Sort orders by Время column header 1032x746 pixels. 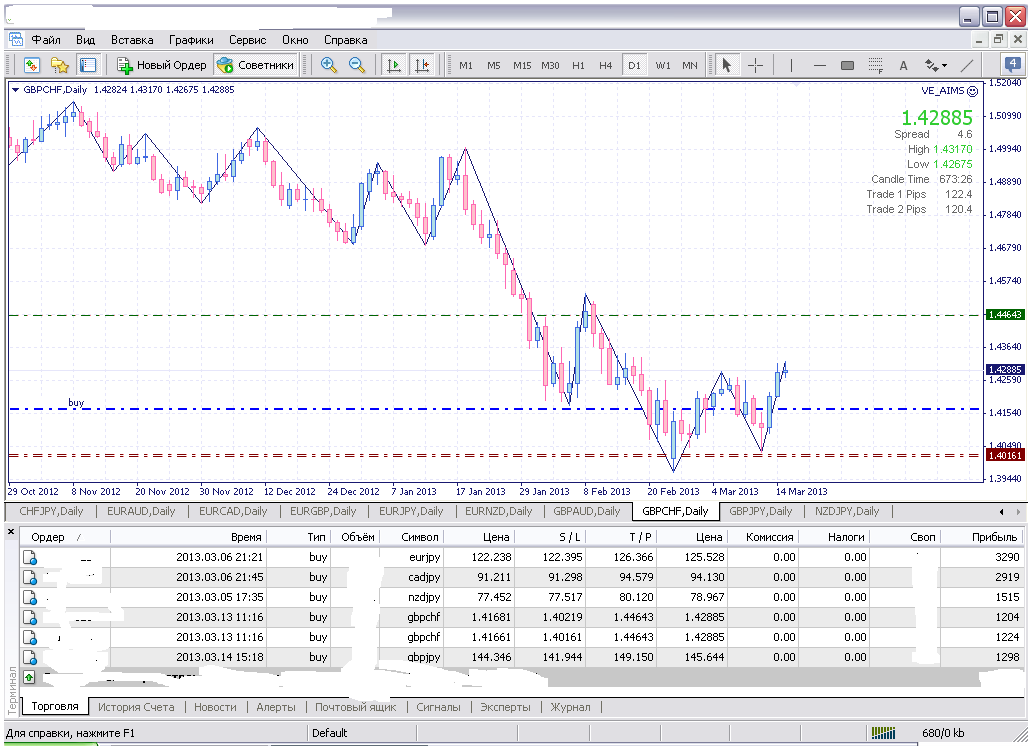189,537
